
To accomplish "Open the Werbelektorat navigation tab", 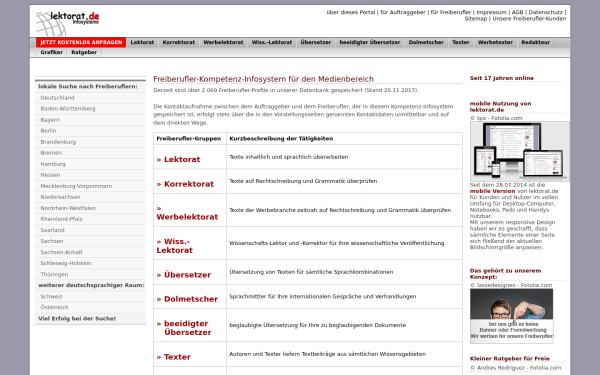I will pyautogui.click(x=223, y=42).
